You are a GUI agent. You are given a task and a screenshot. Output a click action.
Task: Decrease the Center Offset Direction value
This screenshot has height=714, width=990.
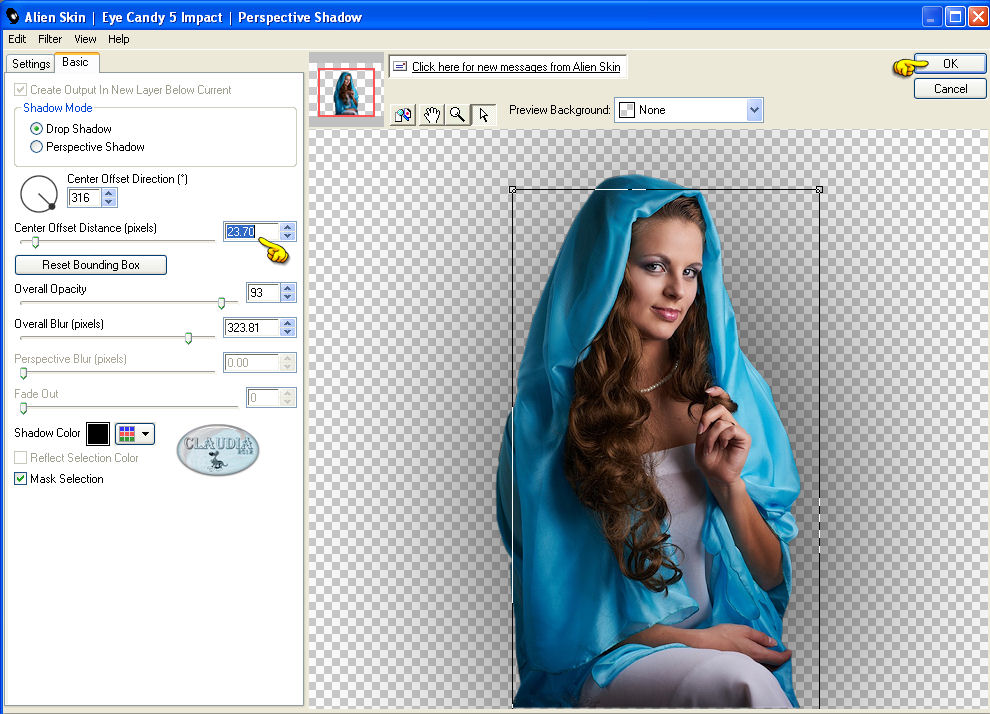(x=109, y=202)
